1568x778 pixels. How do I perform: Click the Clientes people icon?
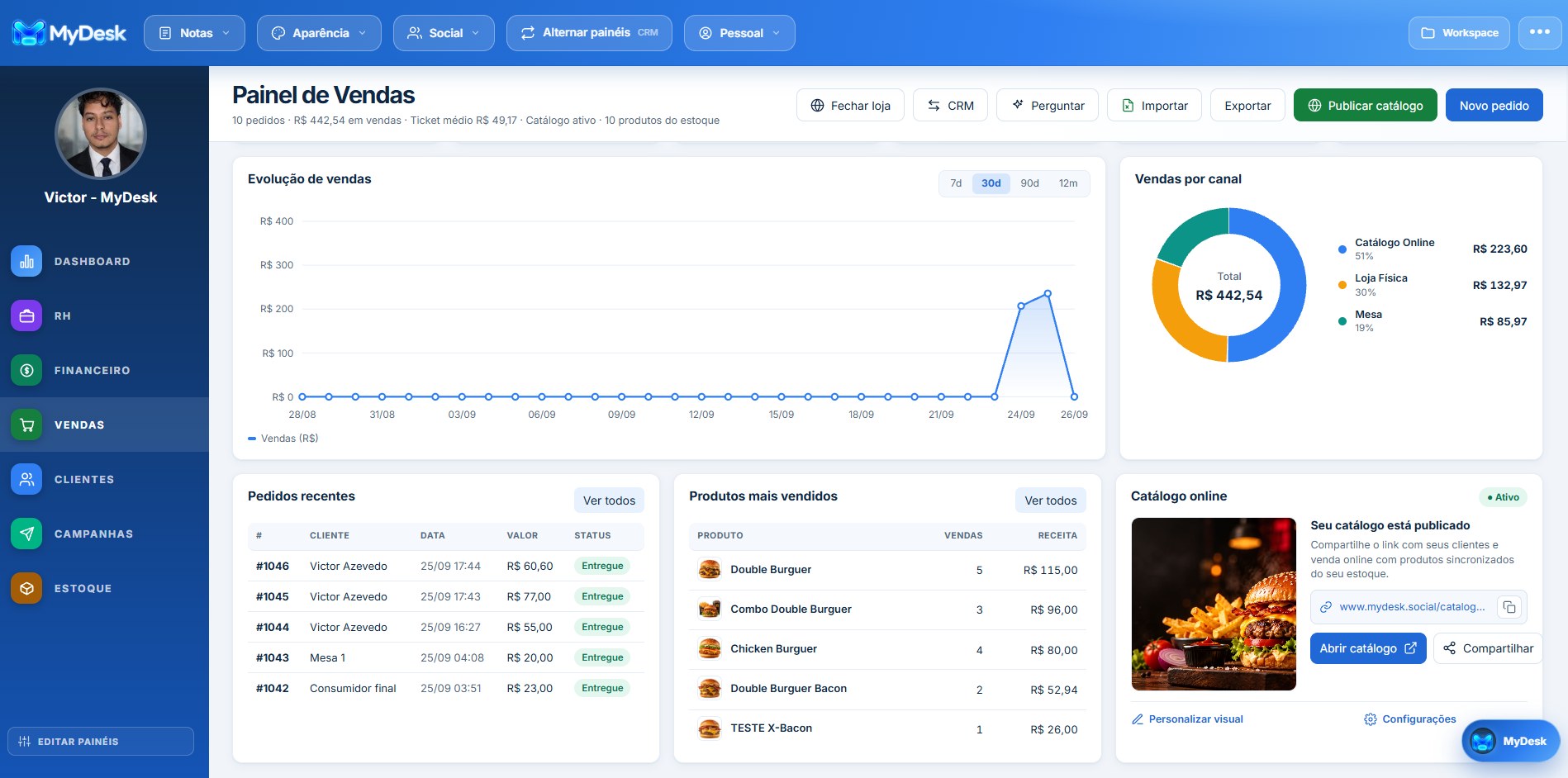(x=26, y=479)
